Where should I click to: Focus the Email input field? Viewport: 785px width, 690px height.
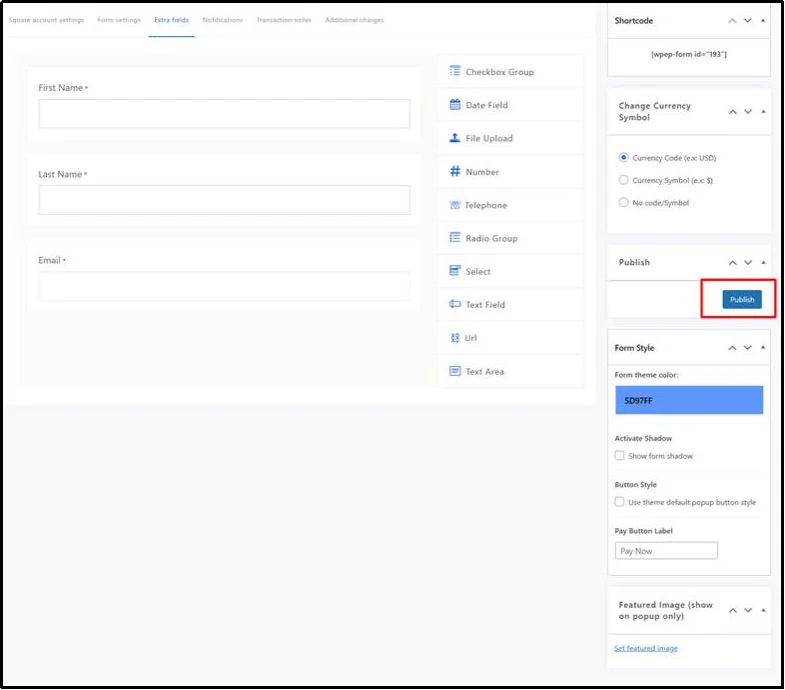224,286
